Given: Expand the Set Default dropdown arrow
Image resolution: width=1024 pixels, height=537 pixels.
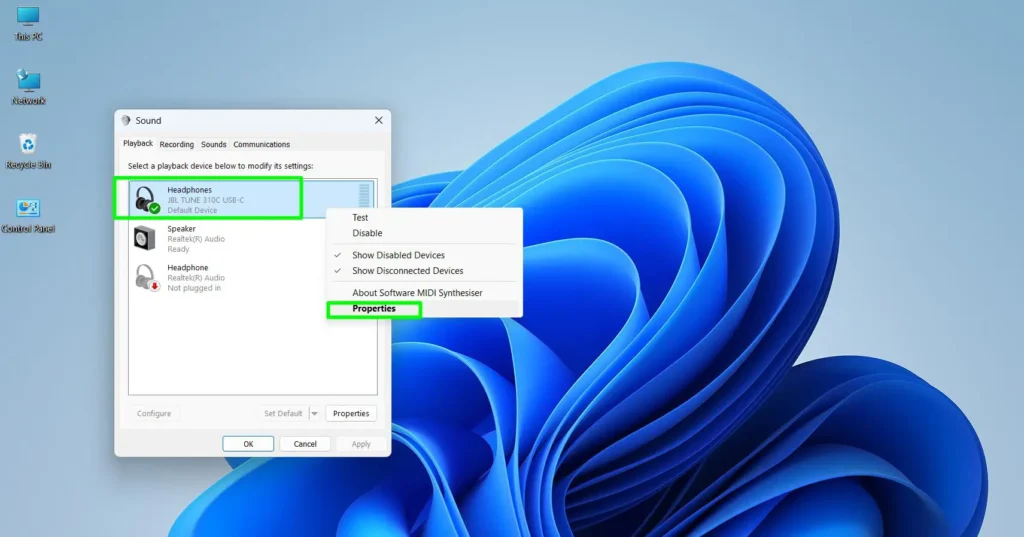Looking at the screenshot, I should [x=314, y=414].
